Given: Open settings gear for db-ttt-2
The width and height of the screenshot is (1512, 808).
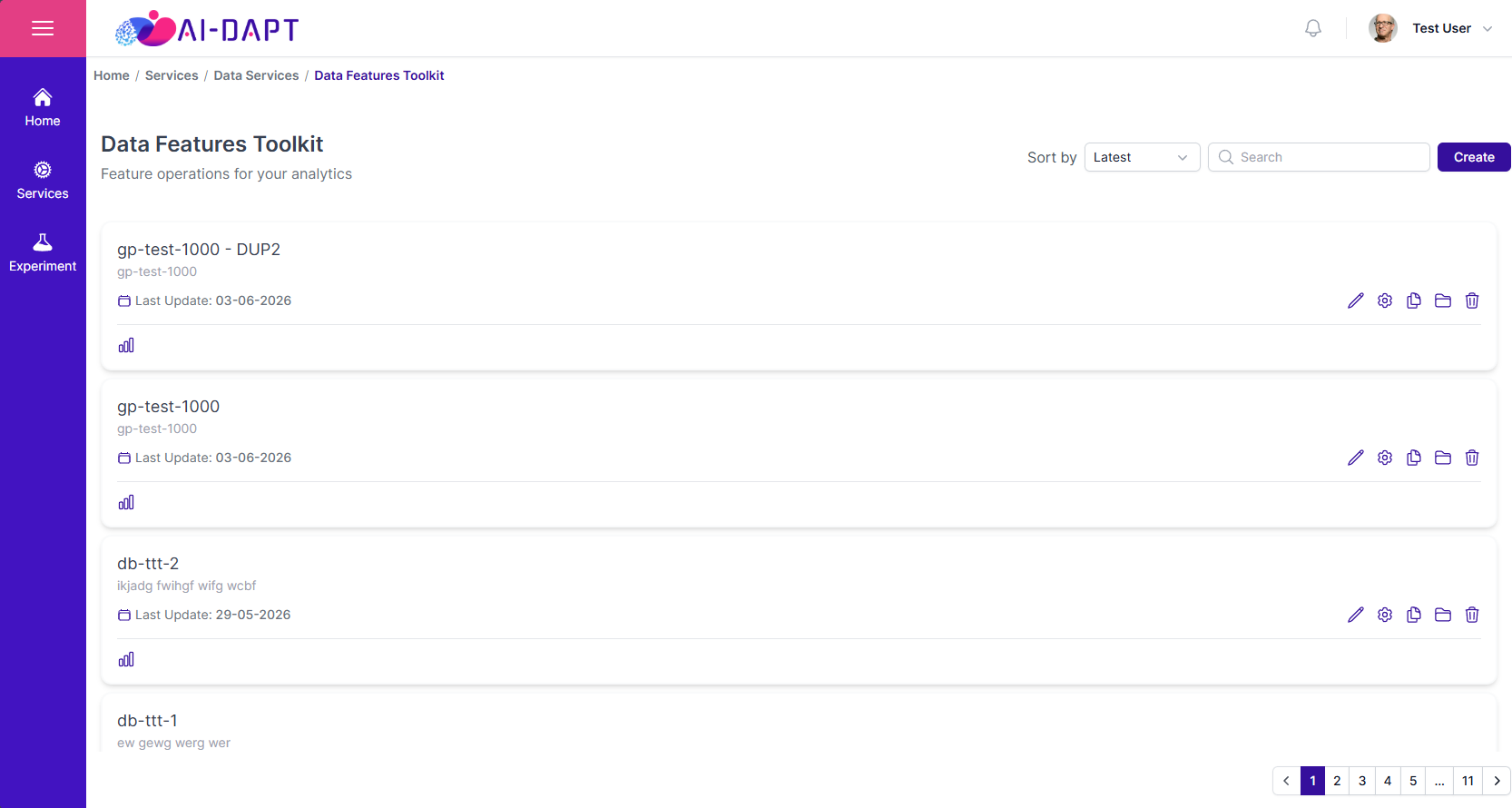Looking at the screenshot, I should click(1385, 615).
